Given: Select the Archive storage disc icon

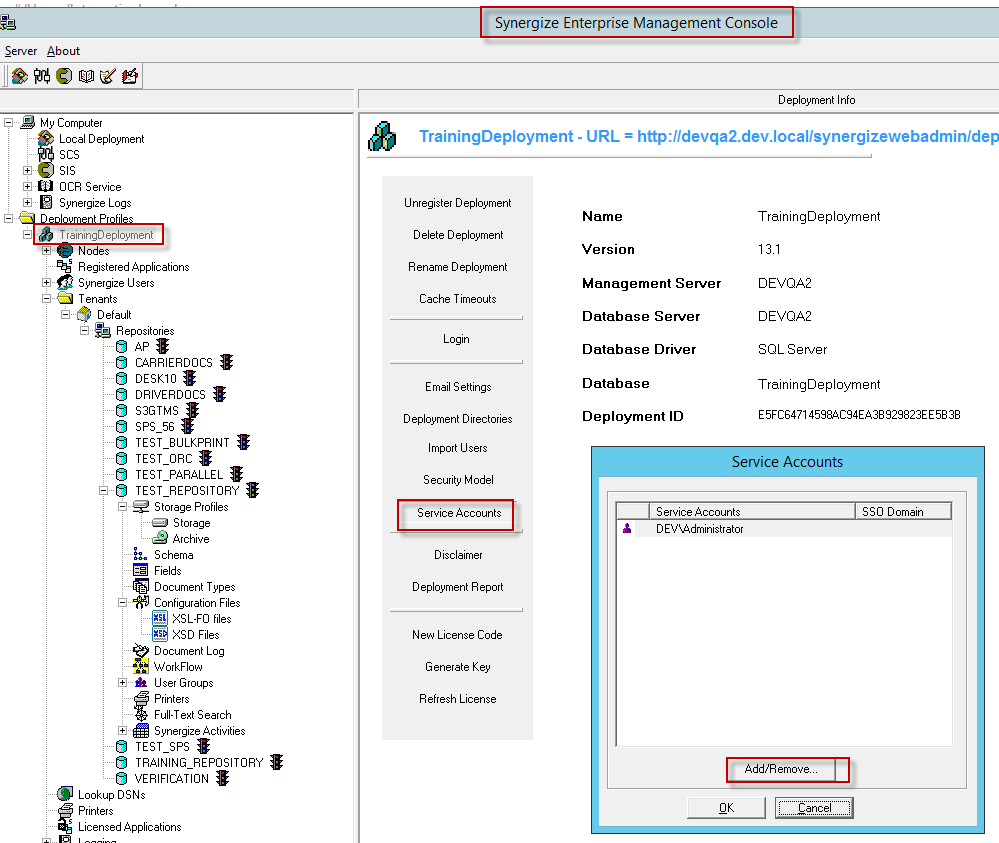Looking at the screenshot, I should tap(160, 539).
